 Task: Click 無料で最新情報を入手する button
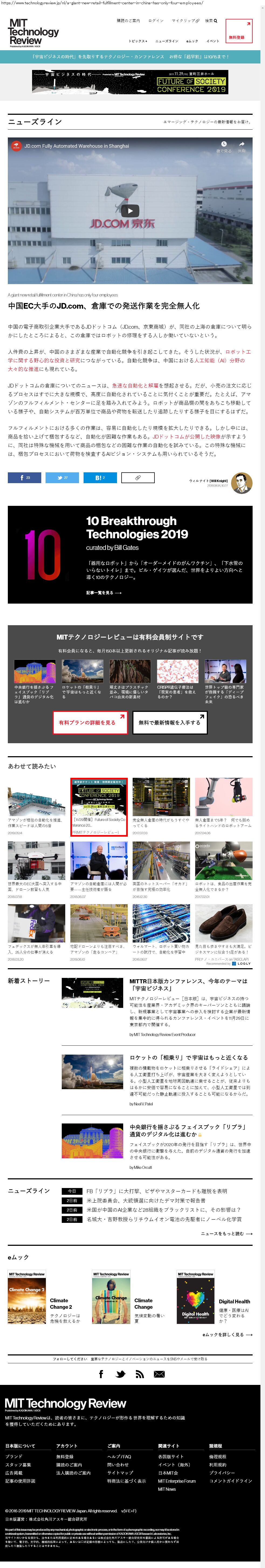point(170,722)
